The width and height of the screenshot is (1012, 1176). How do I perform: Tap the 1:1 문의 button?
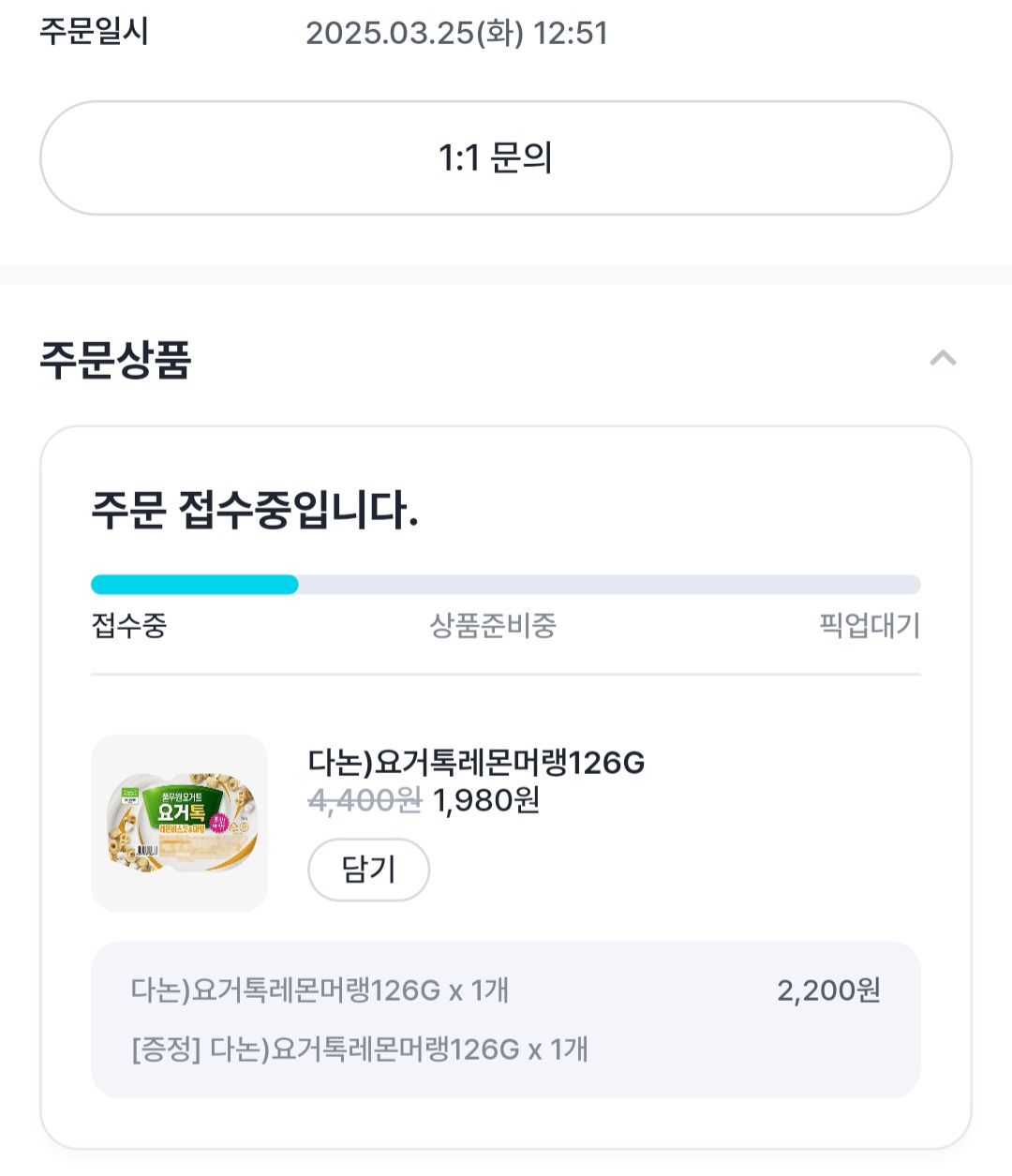point(496,158)
